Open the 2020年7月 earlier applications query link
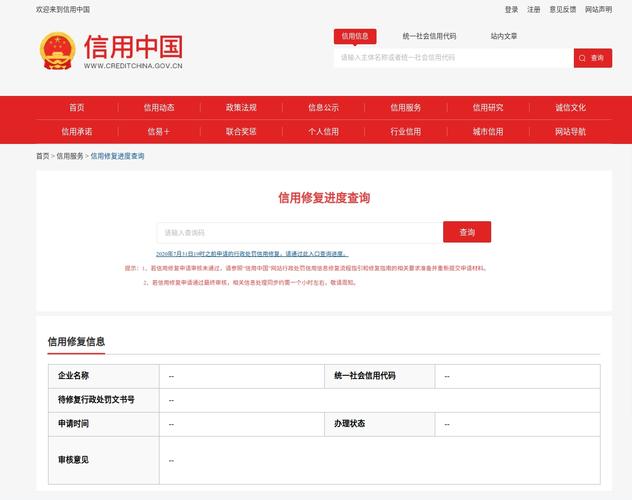Viewport: 632px width, 500px height. pyautogui.click(x=252, y=254)
